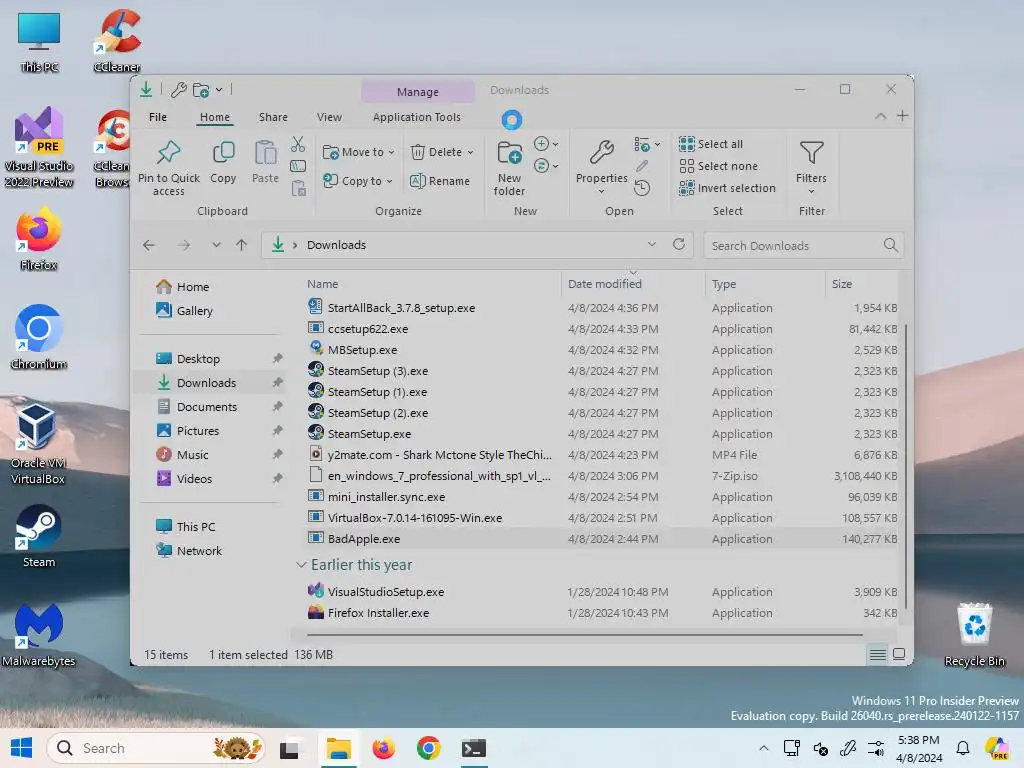1024x768 pixels.
Task: Open the Application Tools tab
Action: (417, 117)
